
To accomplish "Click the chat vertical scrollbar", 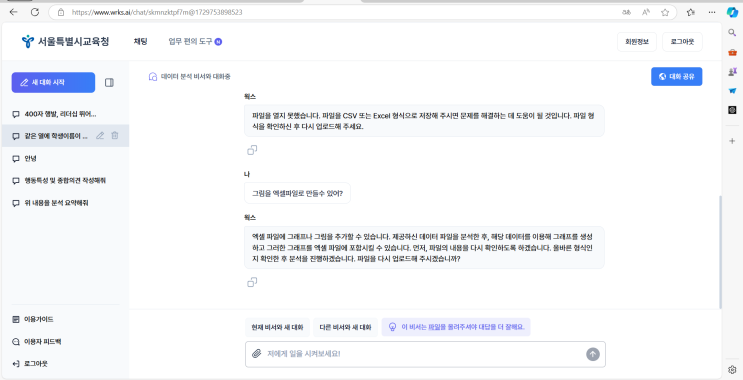I will [x=720, y=251].
